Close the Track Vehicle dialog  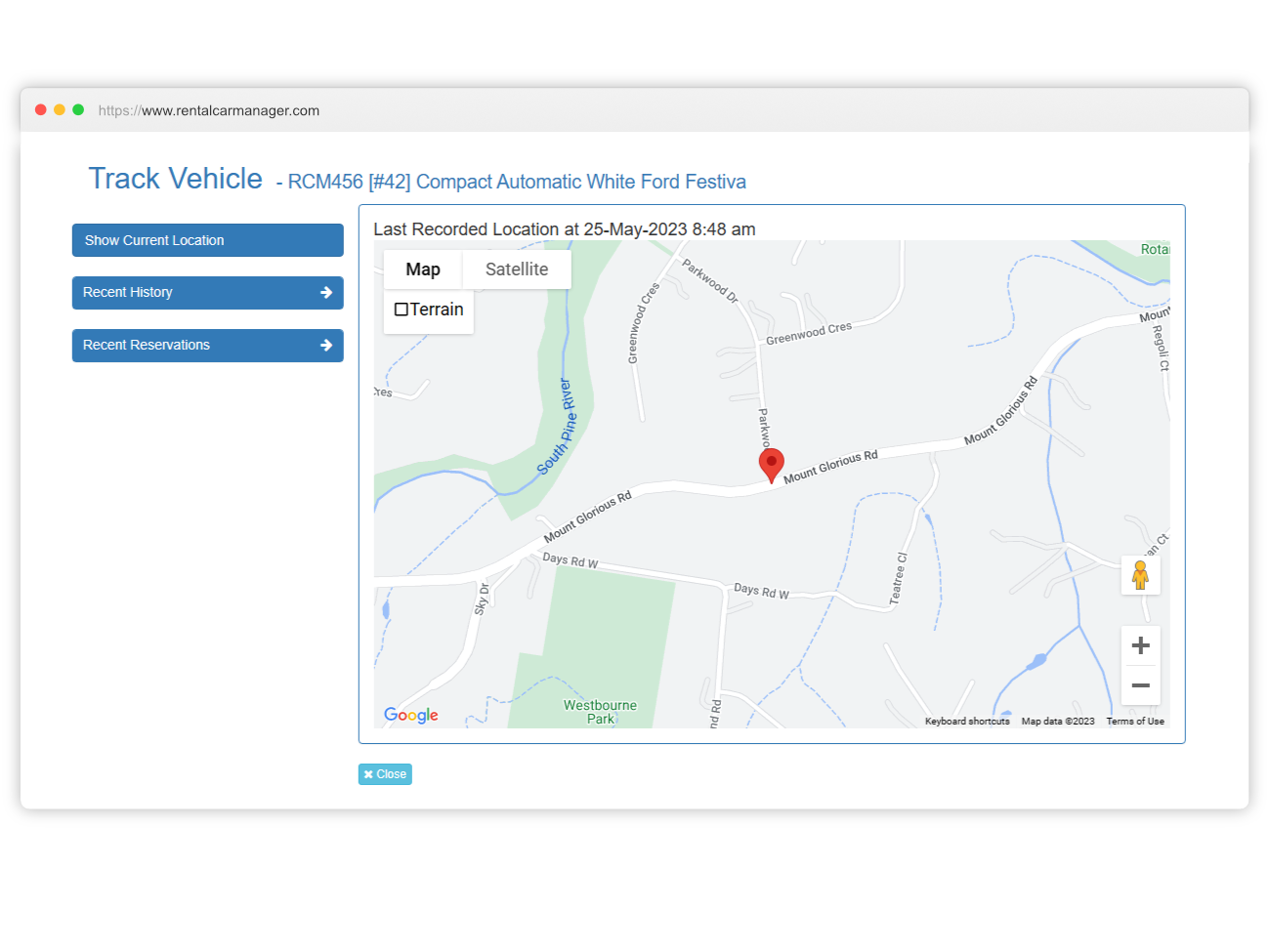[385, 774]
